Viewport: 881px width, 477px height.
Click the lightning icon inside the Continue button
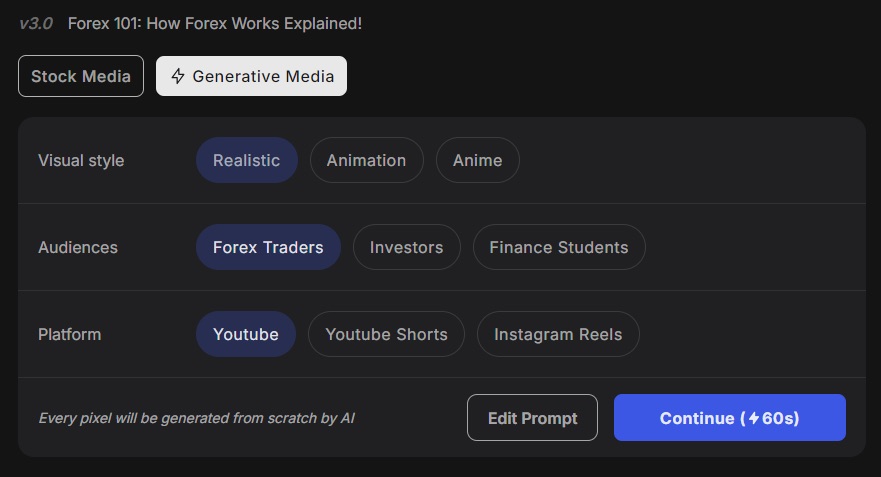click(754, 418)
